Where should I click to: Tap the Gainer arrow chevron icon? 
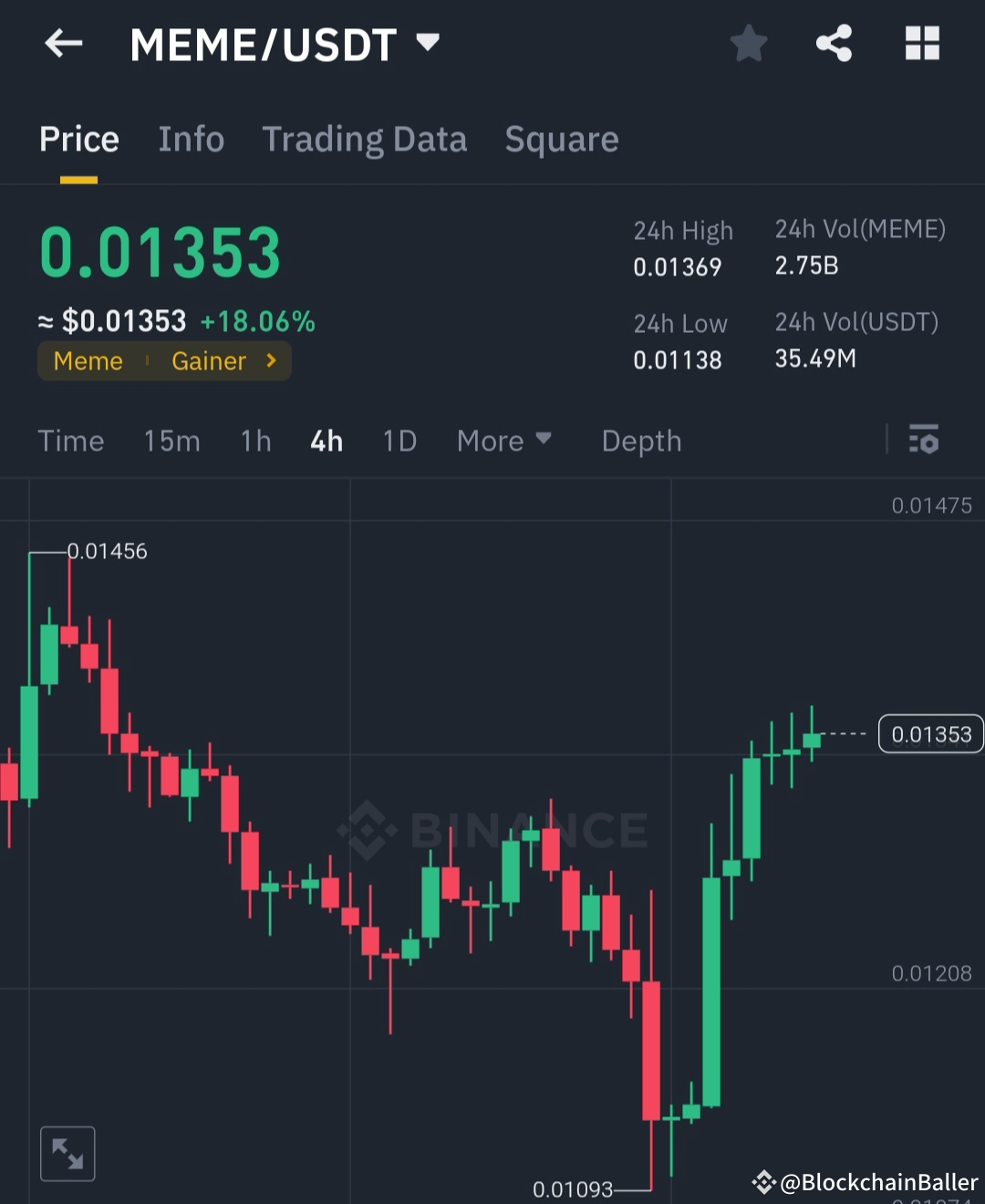270,360
